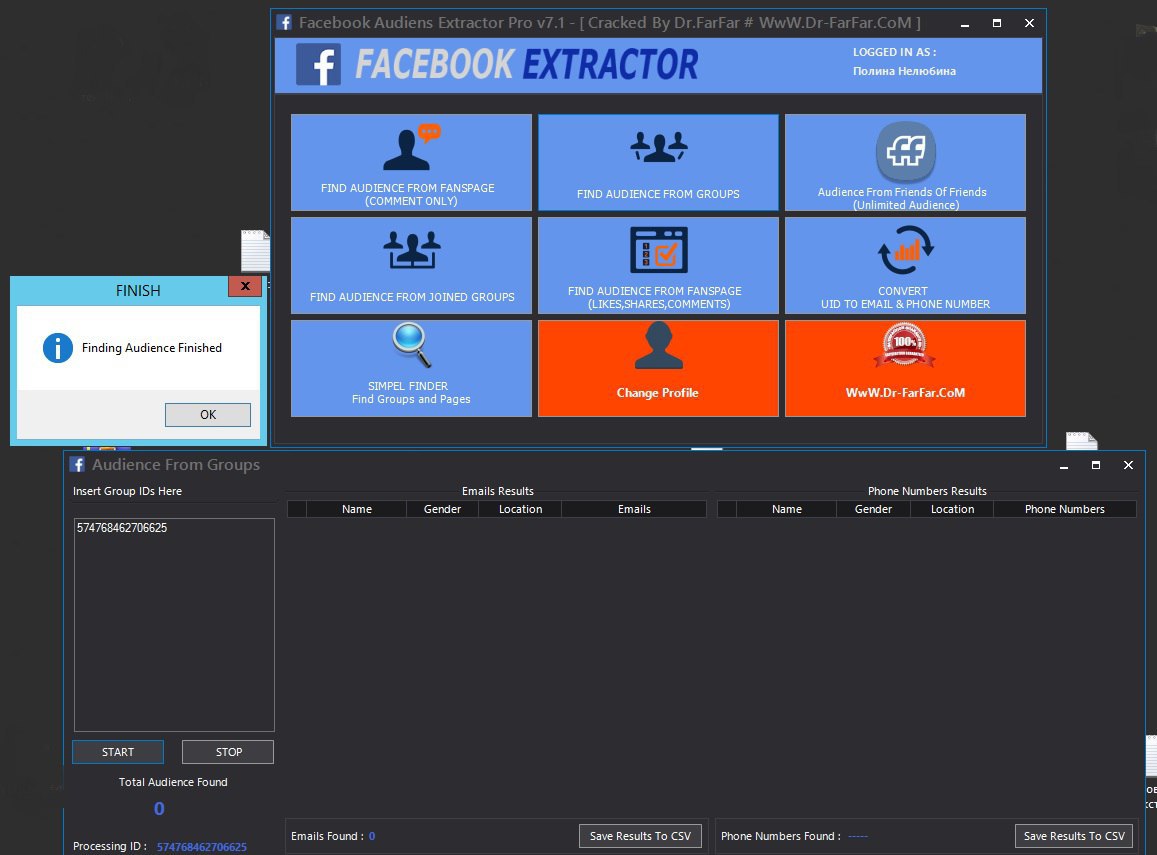Click the Group IDs text box
The height and width of the screenshot is (855, 1157).
[174, 625]
